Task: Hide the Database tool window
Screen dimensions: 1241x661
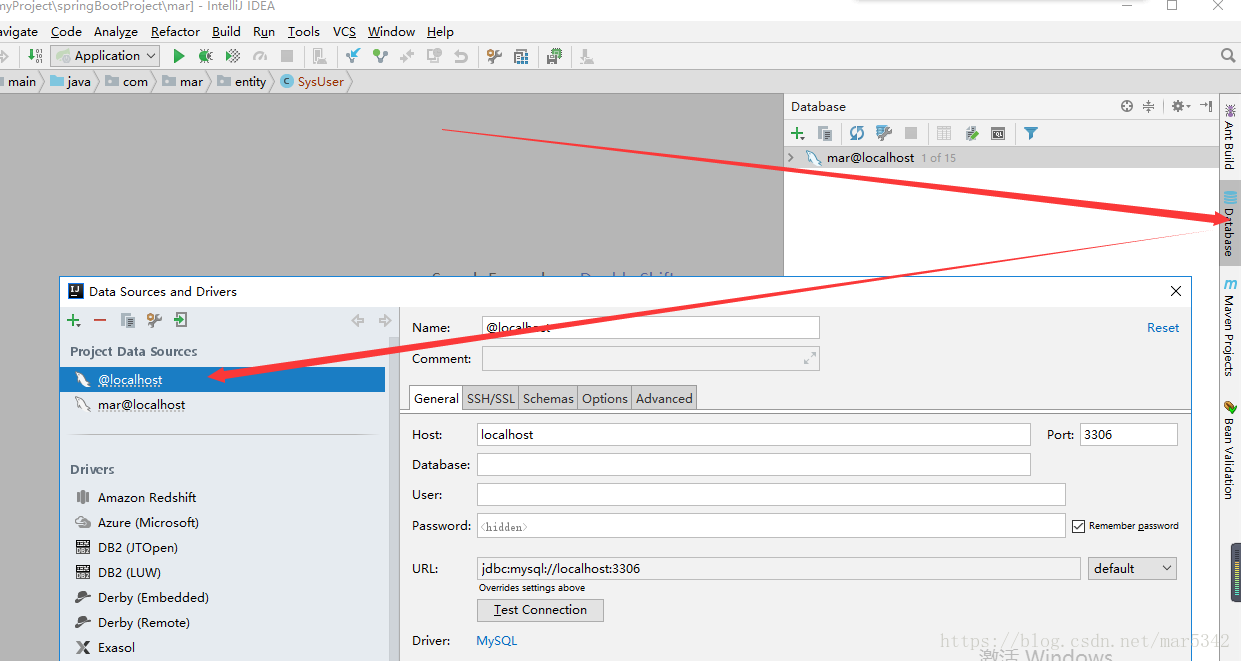Action: (1206, 106)
